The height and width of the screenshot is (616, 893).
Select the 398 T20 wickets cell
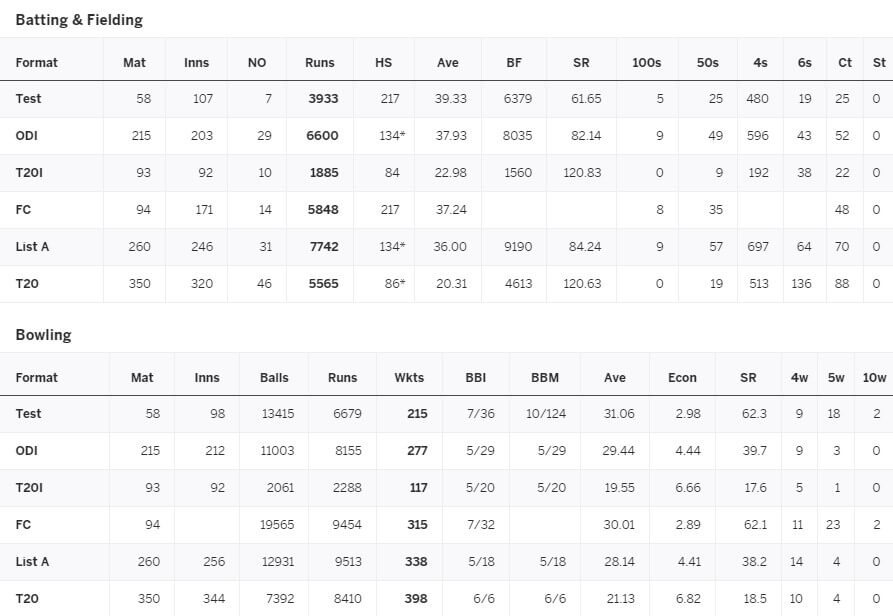(x=416, y=598)
